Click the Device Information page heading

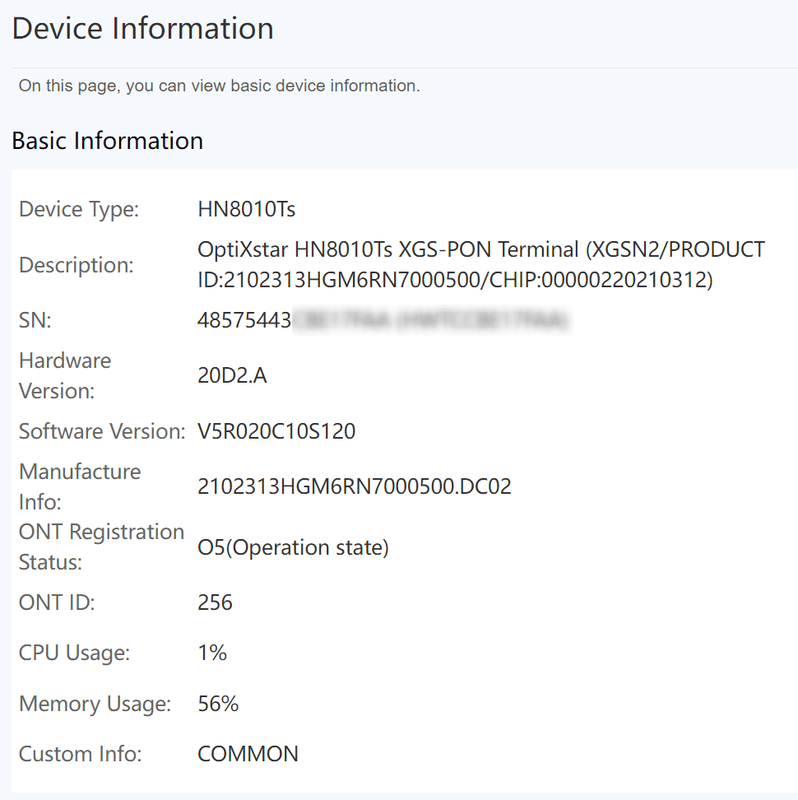pos(143,29)
